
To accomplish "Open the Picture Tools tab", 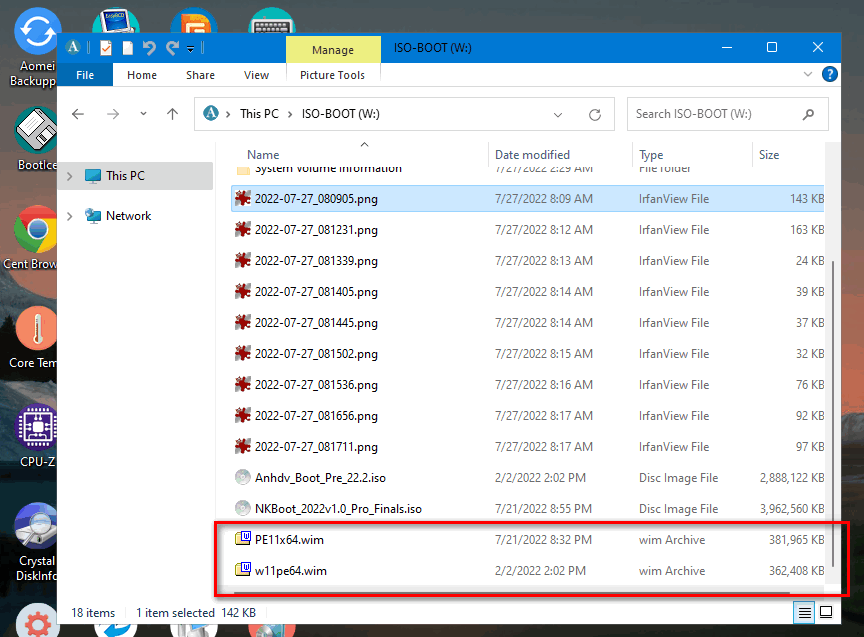I will (x=332, y=75).
